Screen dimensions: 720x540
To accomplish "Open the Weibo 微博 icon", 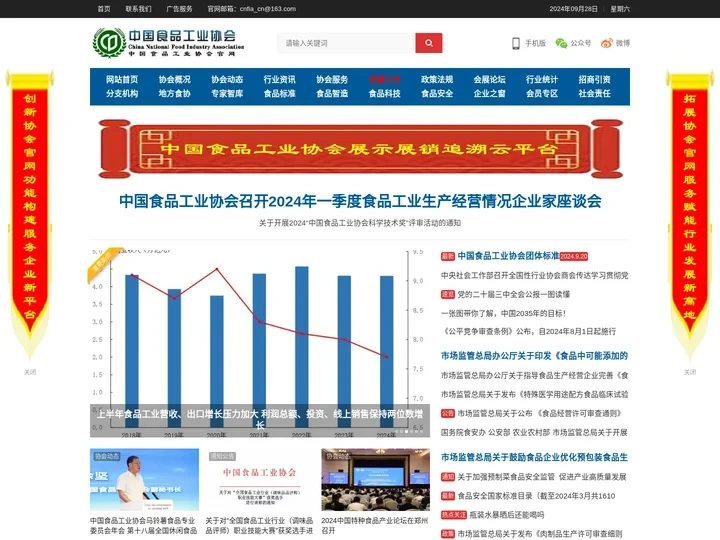I will point(607,43).
